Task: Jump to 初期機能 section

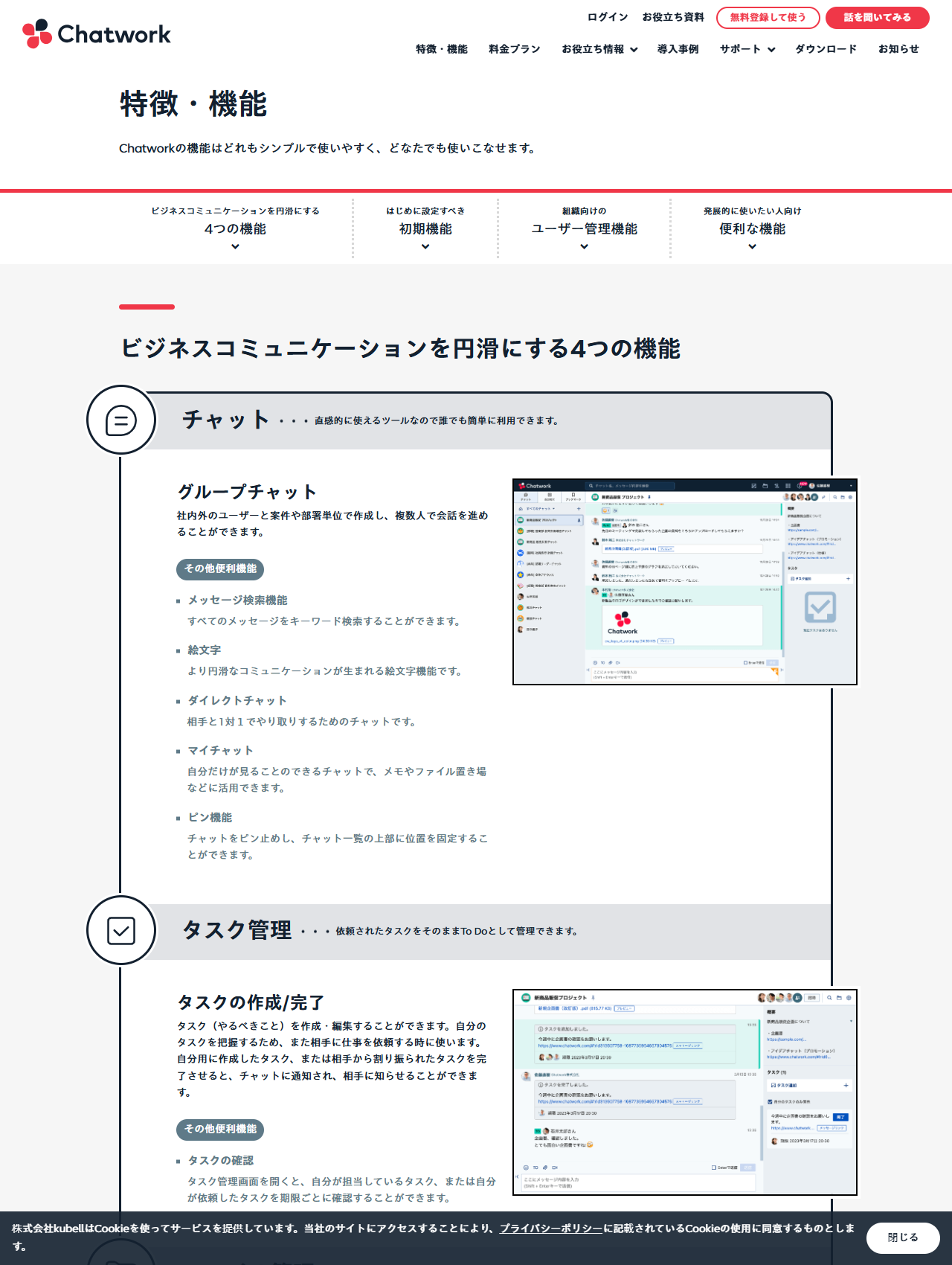Action: [425, 228]
